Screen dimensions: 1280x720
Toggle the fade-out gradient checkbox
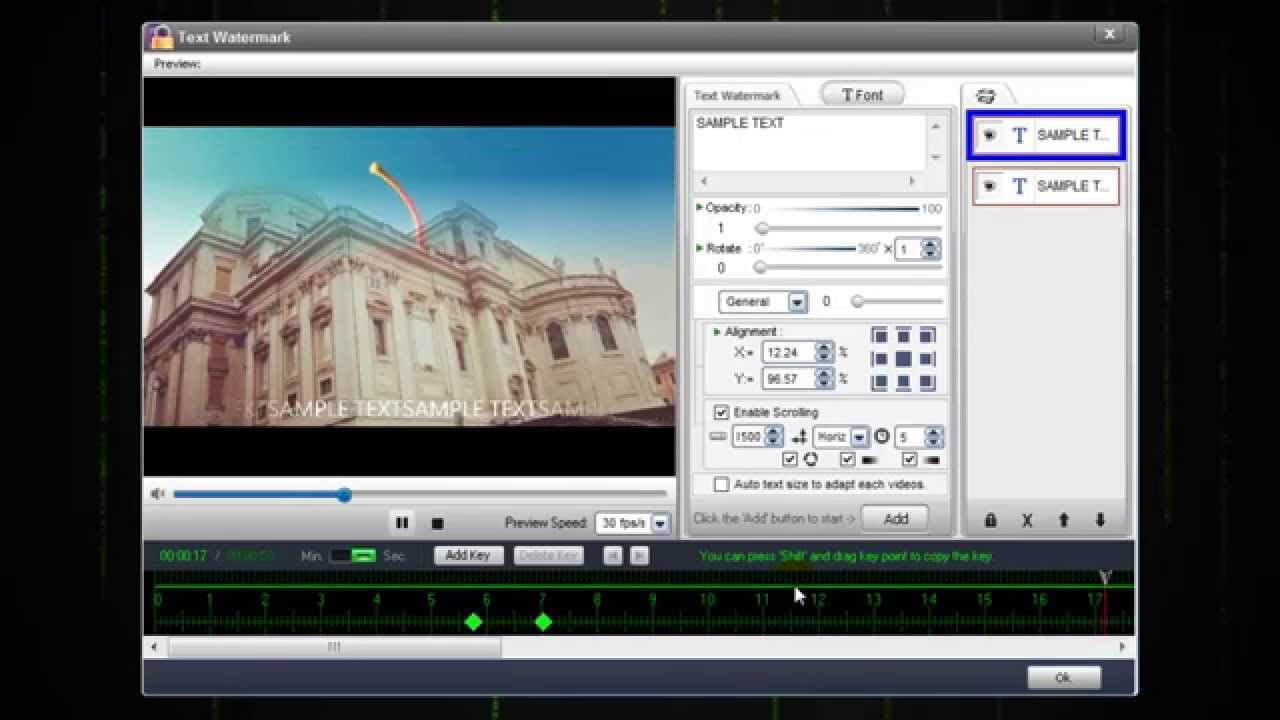tap(910, 459)
